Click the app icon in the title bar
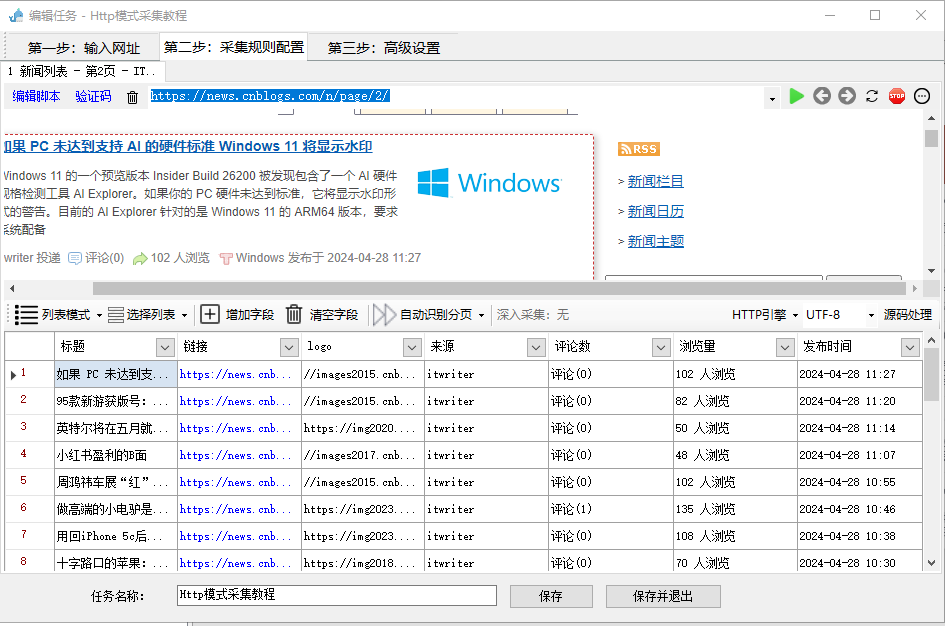Screen dimensions: 945x626 click(16, 16)
